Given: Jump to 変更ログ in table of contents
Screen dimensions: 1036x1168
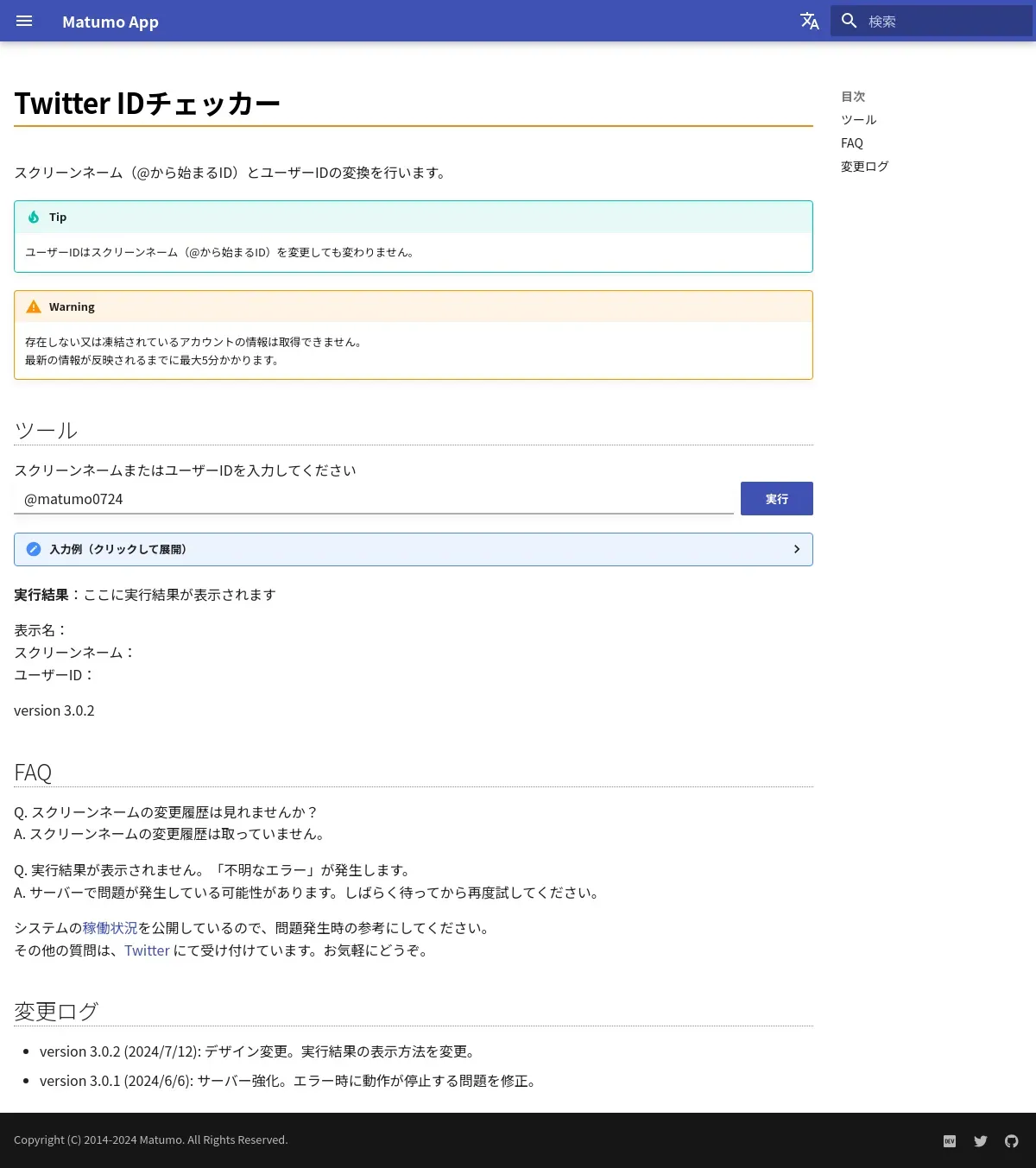Looking at the screenshot, I should click(x=864, y=167).
